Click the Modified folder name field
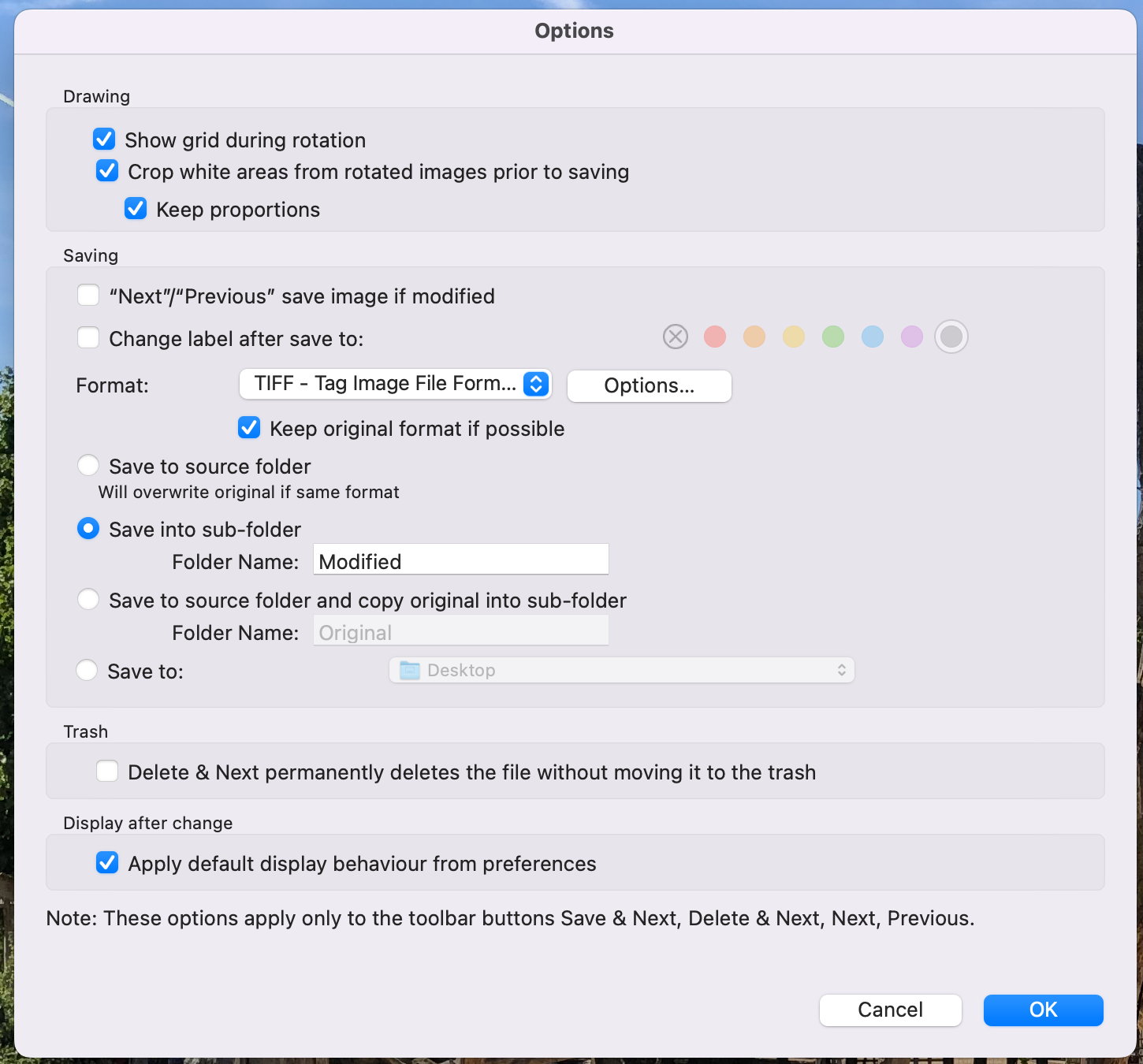This screenshot has width=1143, height=1064. click(x=461, y=560)
